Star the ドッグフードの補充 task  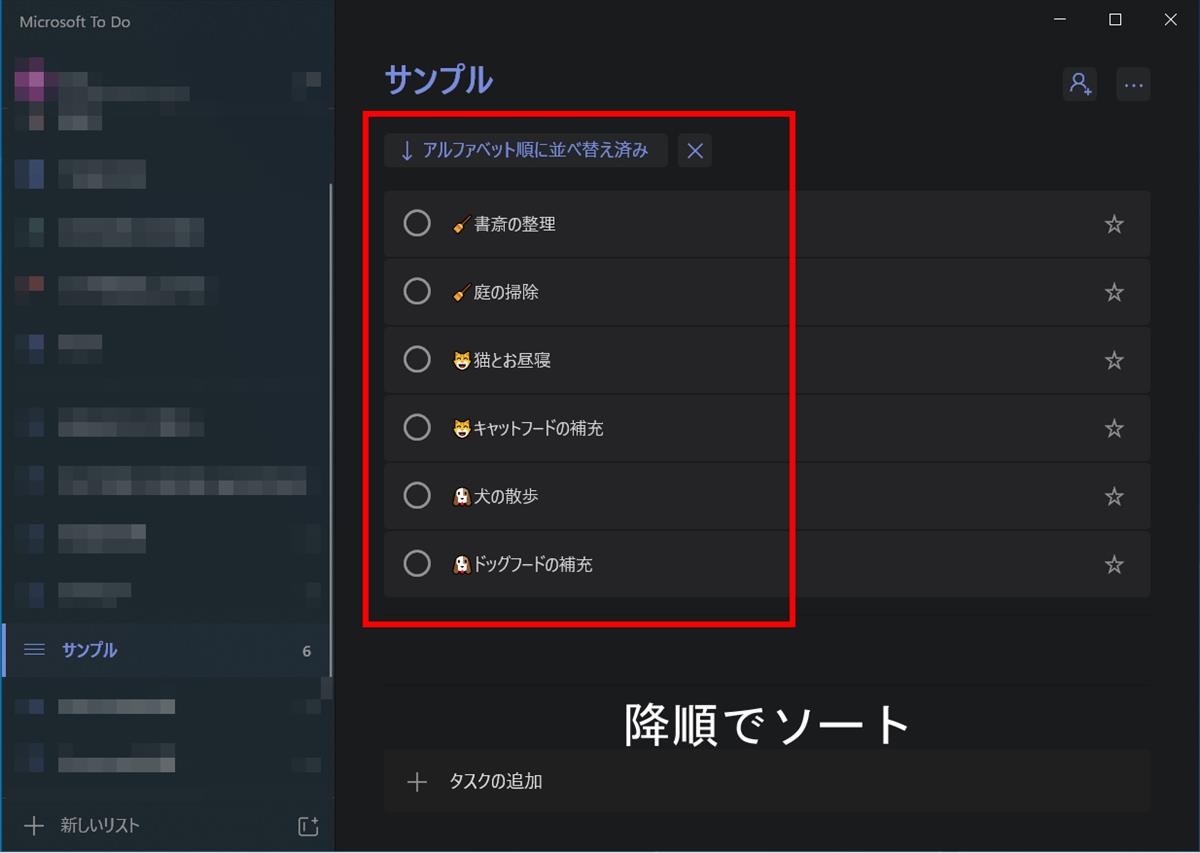1114,565
